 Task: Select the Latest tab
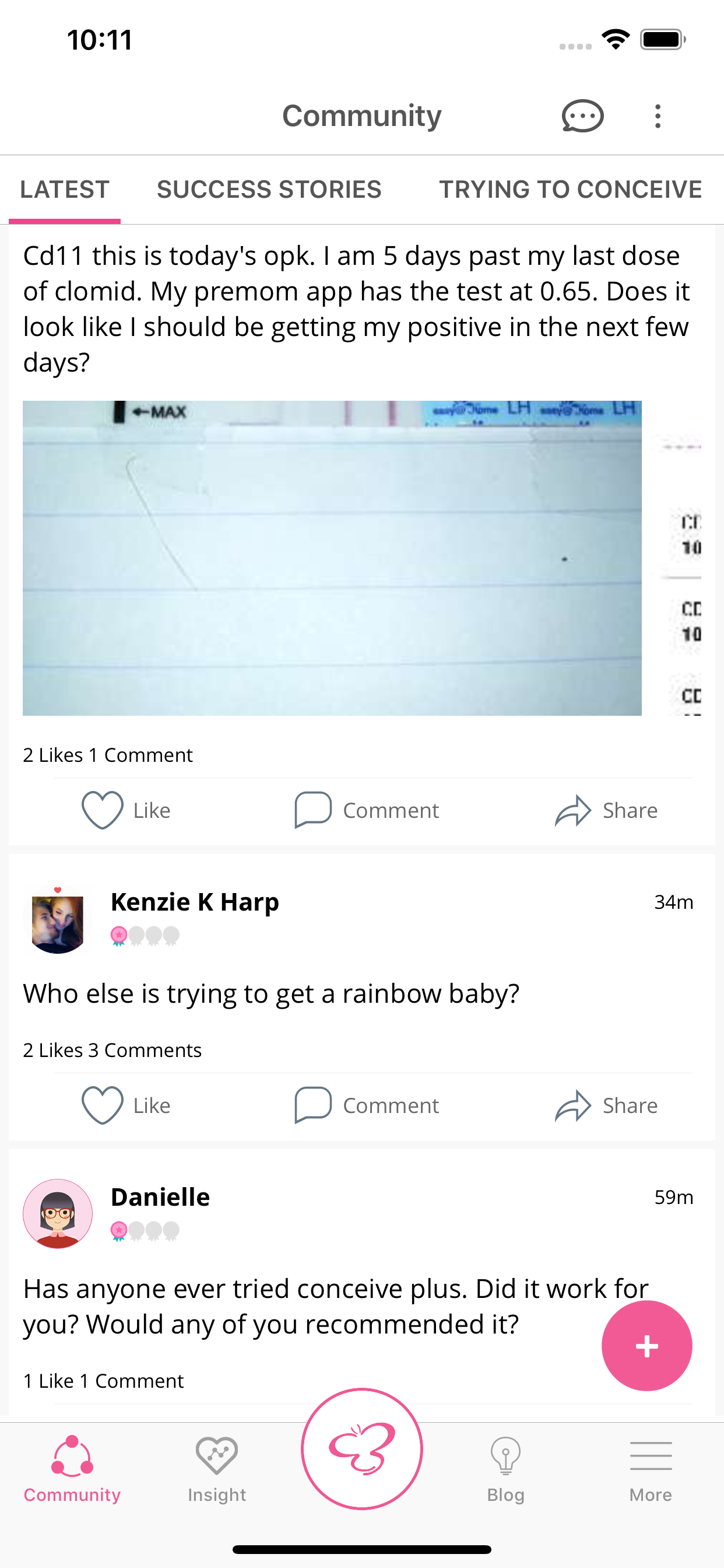pyautogui.click(x=65, y=190)
